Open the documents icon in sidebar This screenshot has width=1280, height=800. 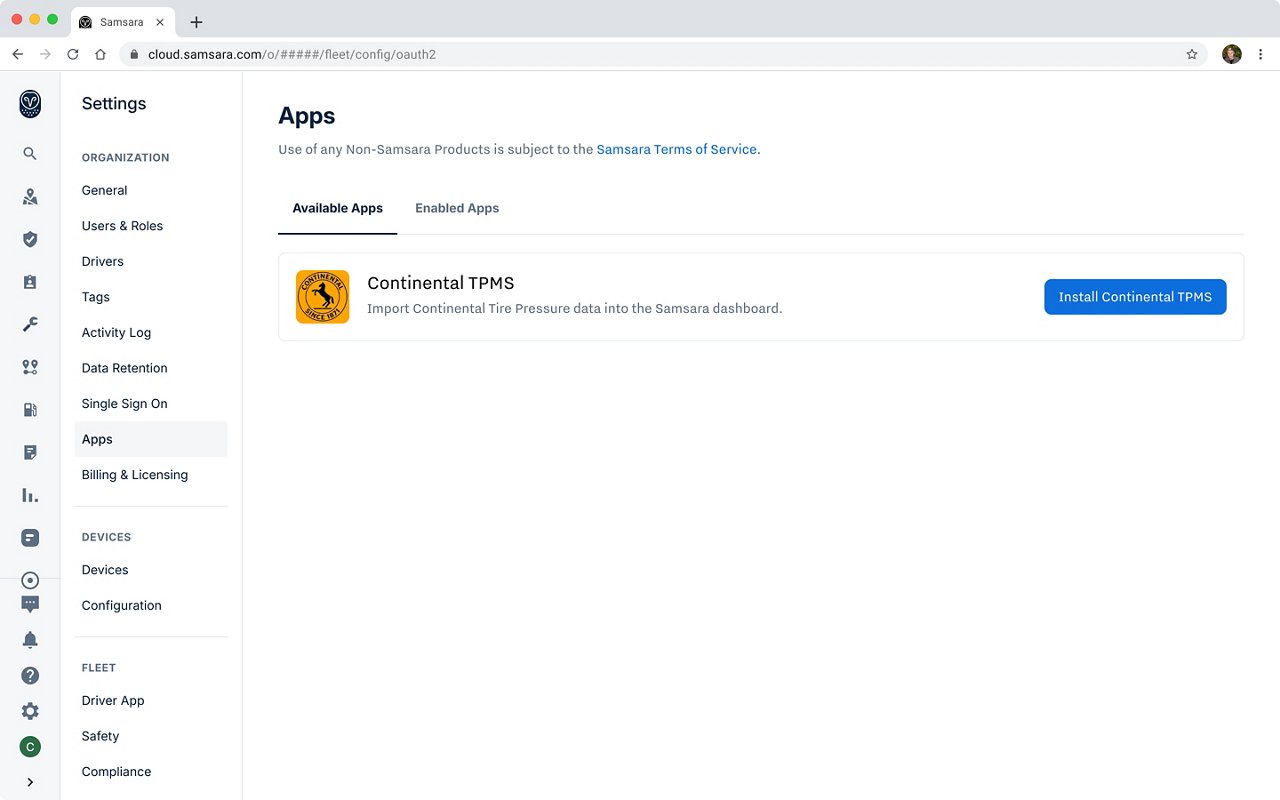point(30,452)
